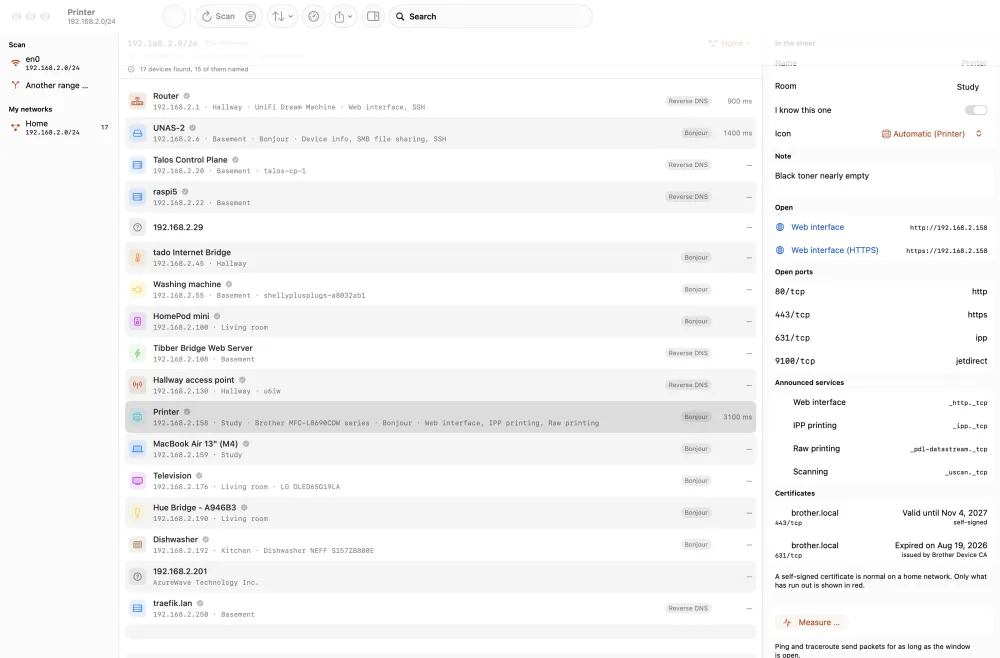Image resolution: width=1000 pixels, height=658 pixels.
Task: Click the Dishwasher appliance icon
Action: pos(137,544)
